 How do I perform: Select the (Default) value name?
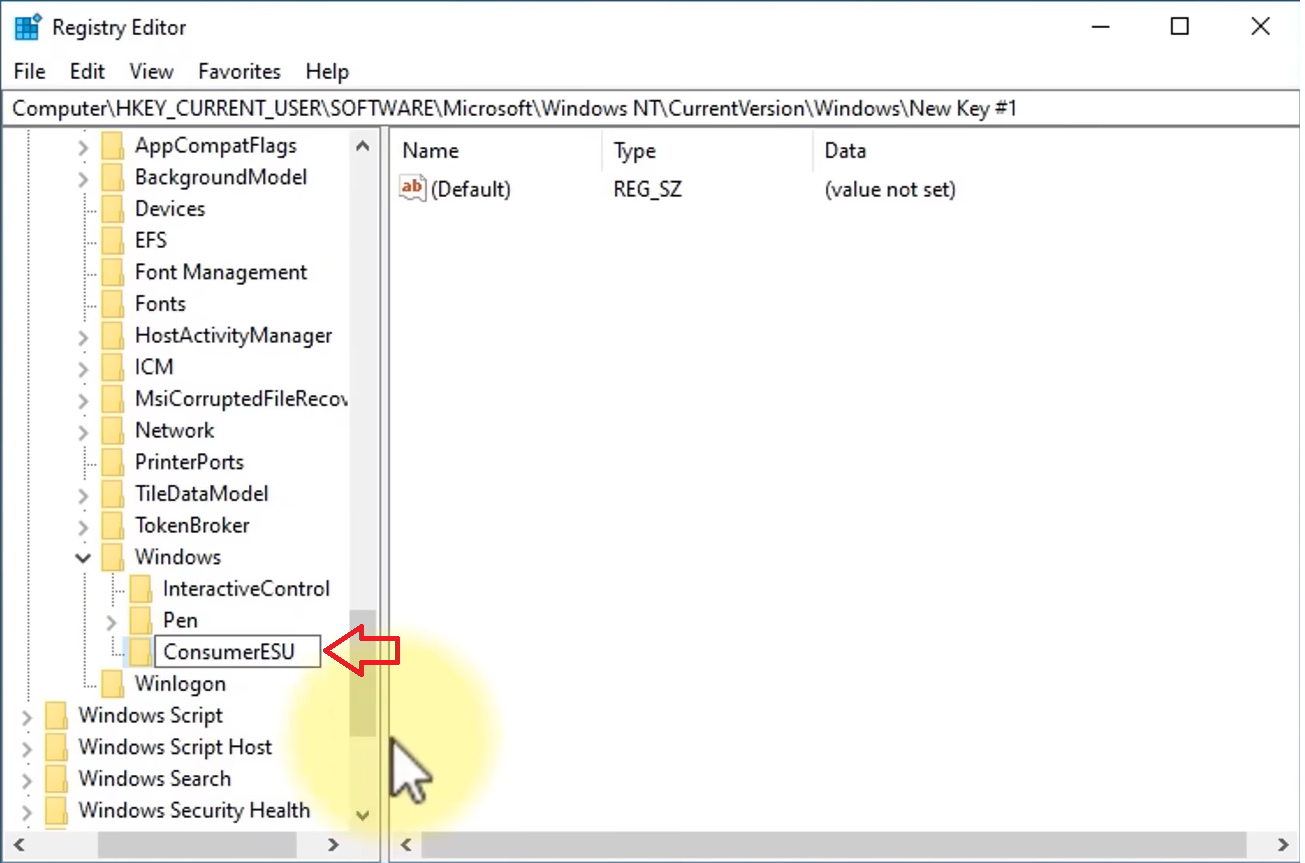pyautogui.click(x=471, y=189)
